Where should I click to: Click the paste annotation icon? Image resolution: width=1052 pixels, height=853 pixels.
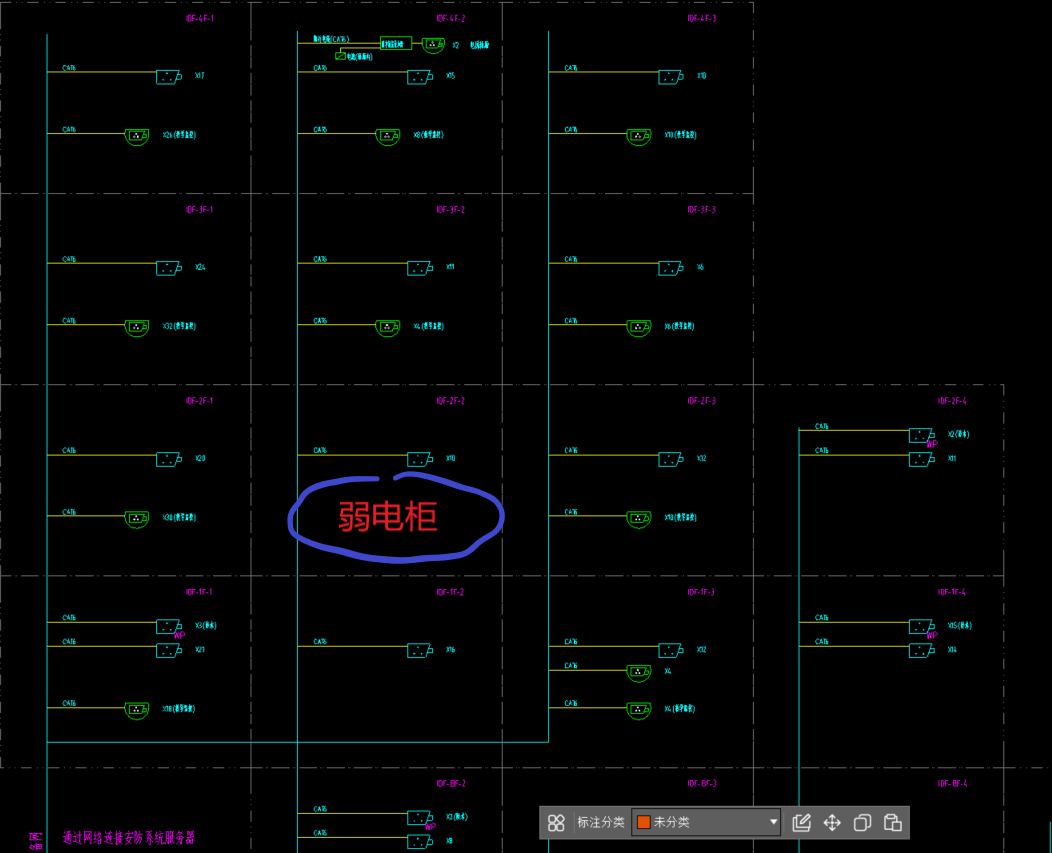pyautogui.click(x=892, y=823)
